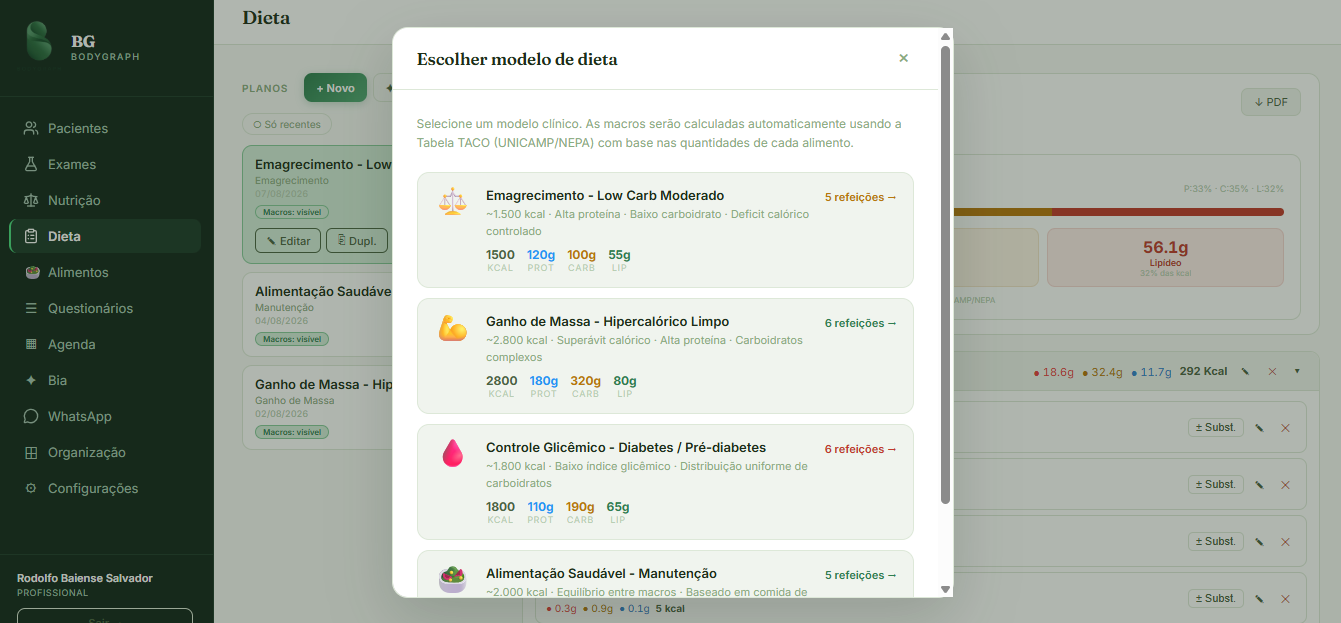Close the Escolher modelo de dieta dialog
Screen dimensions: 1341x623
click(903, 58)
